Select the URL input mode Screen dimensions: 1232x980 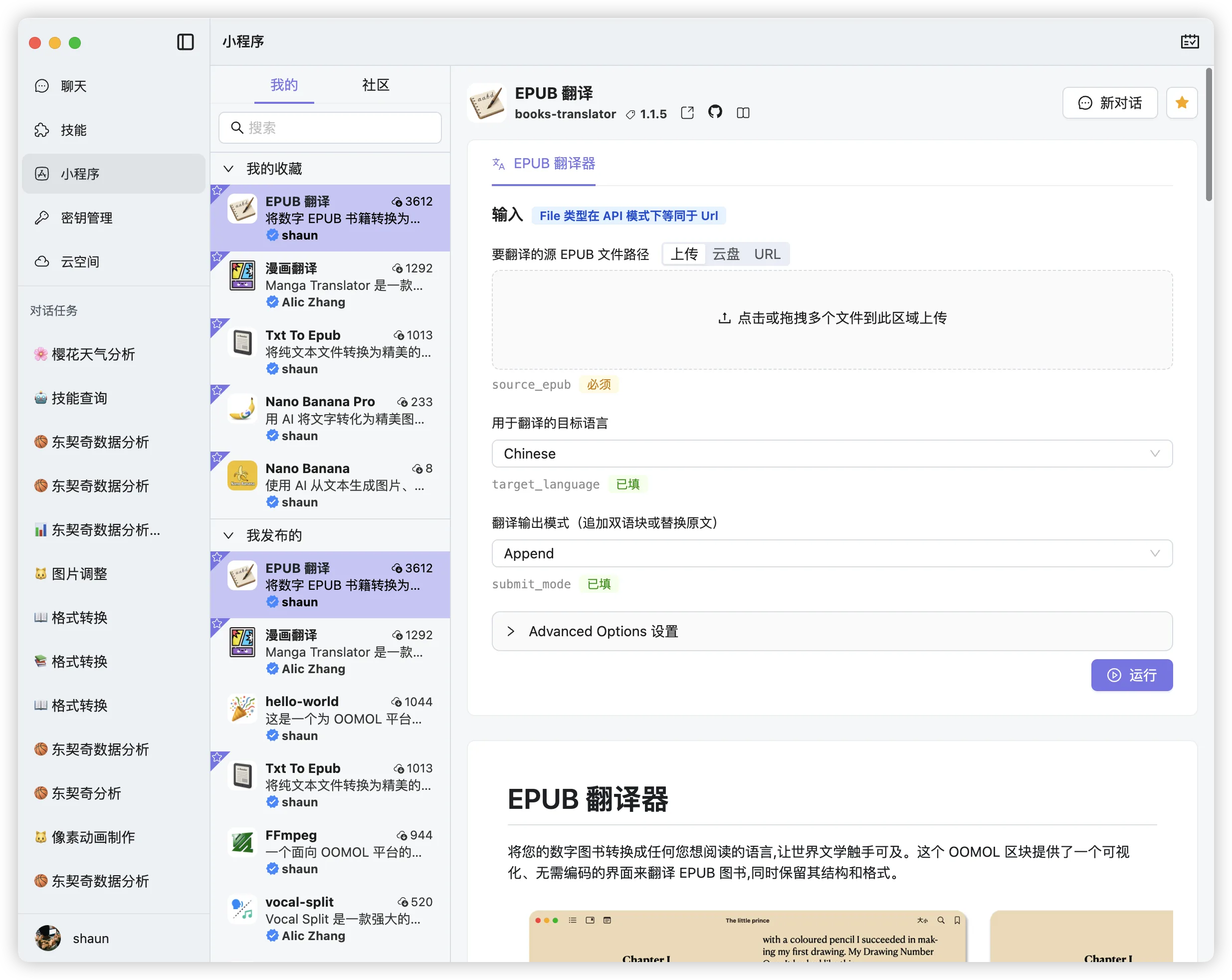point(768,254)
